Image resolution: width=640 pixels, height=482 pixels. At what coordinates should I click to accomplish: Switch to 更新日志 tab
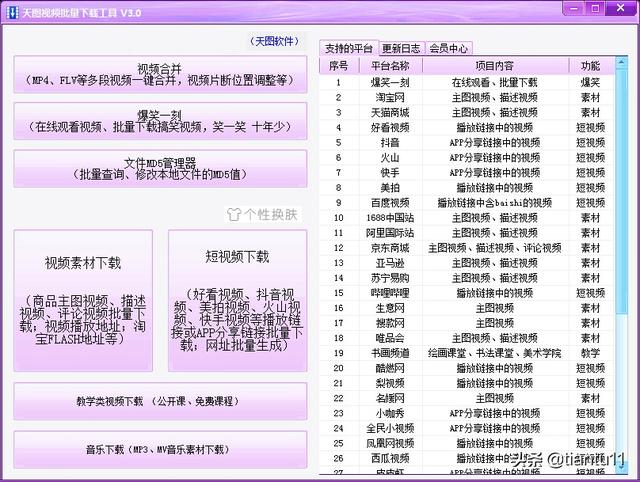401,49
